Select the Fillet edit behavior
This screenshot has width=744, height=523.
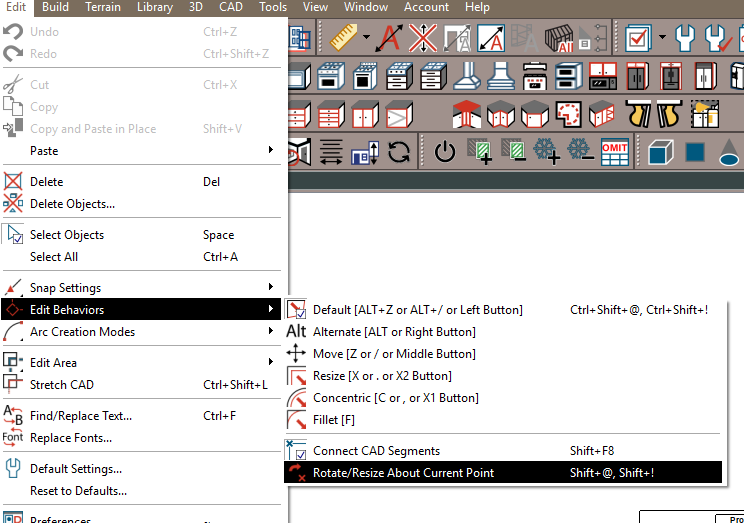334,420
